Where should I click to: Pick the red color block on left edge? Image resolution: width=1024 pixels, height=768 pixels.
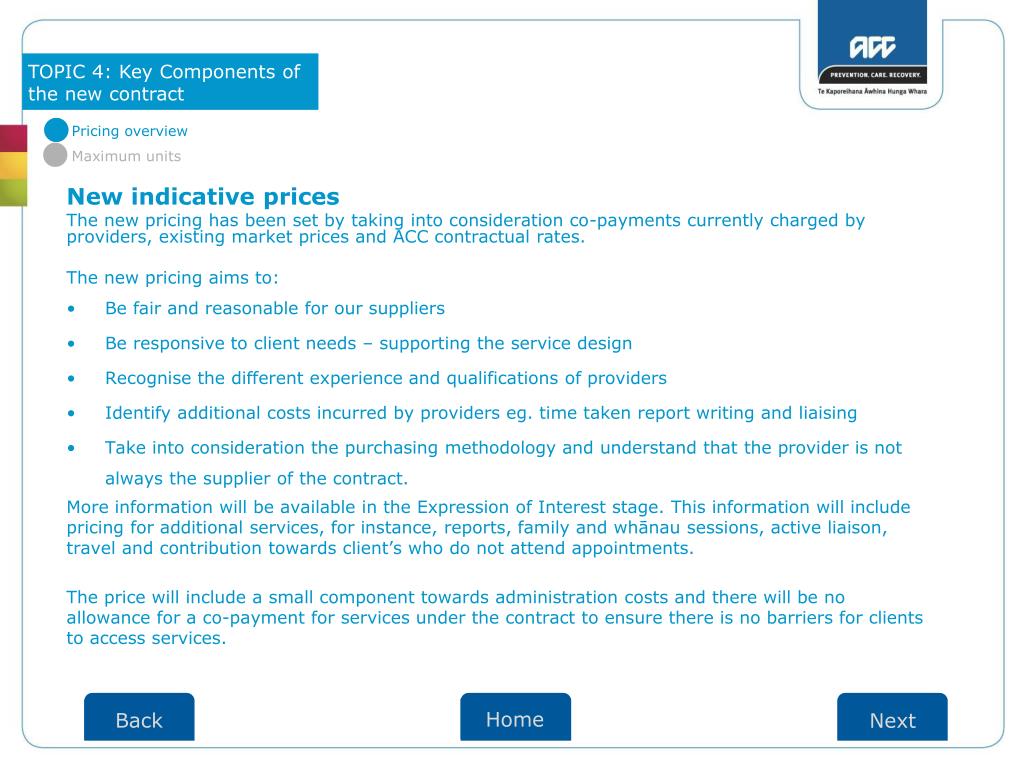point(13,138)
